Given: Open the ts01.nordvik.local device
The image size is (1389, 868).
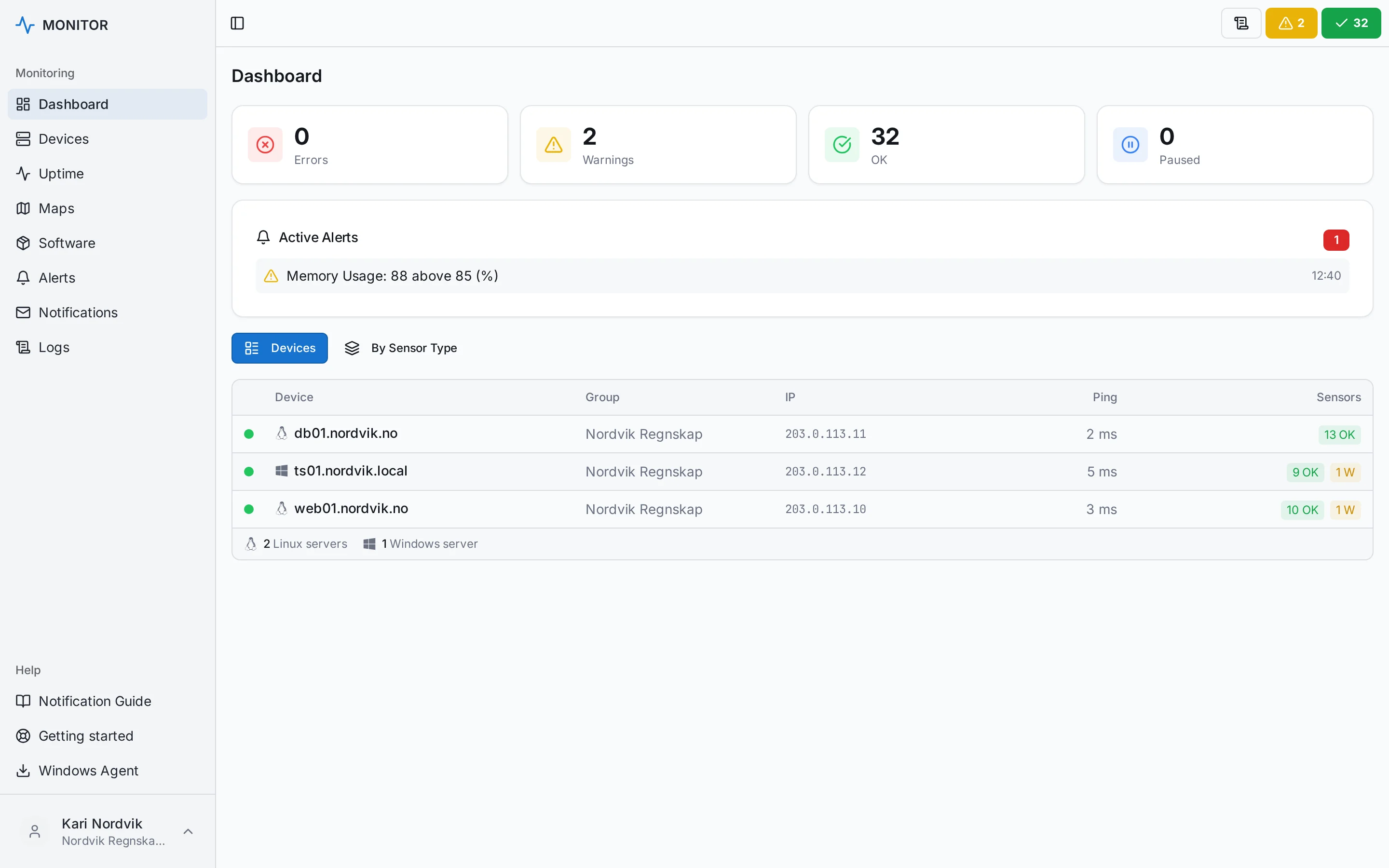Looking at the screenshot, I should click(350, 471).
